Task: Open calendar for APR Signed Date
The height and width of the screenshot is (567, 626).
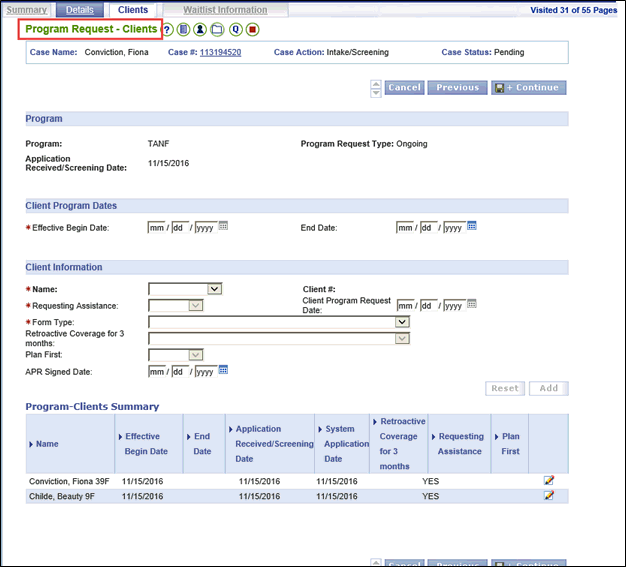Action: tap(223, 370)
